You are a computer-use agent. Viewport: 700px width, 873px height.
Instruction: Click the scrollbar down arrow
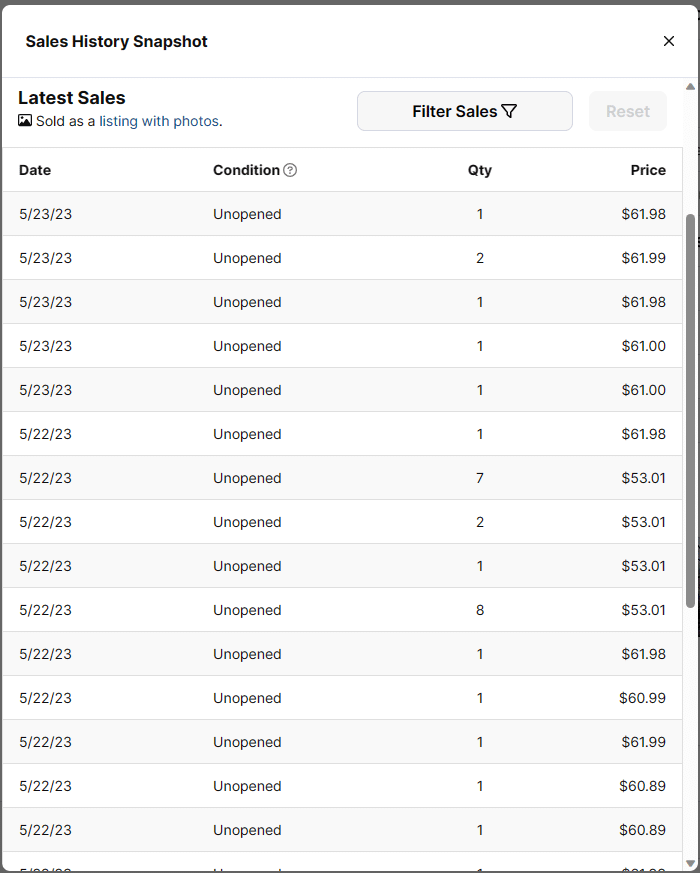690,862
